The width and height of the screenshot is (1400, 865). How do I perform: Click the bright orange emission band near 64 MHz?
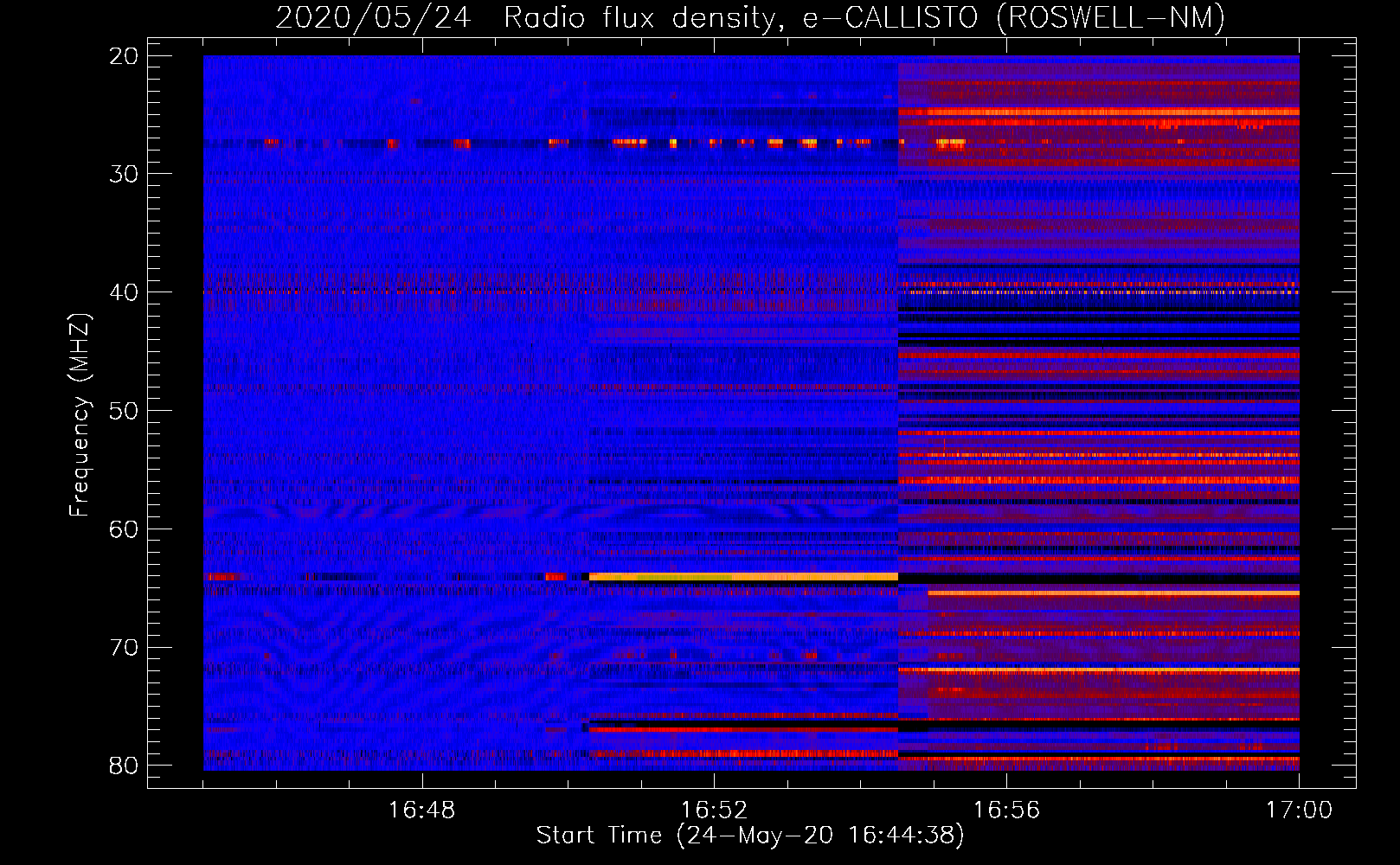click(743, 576)
